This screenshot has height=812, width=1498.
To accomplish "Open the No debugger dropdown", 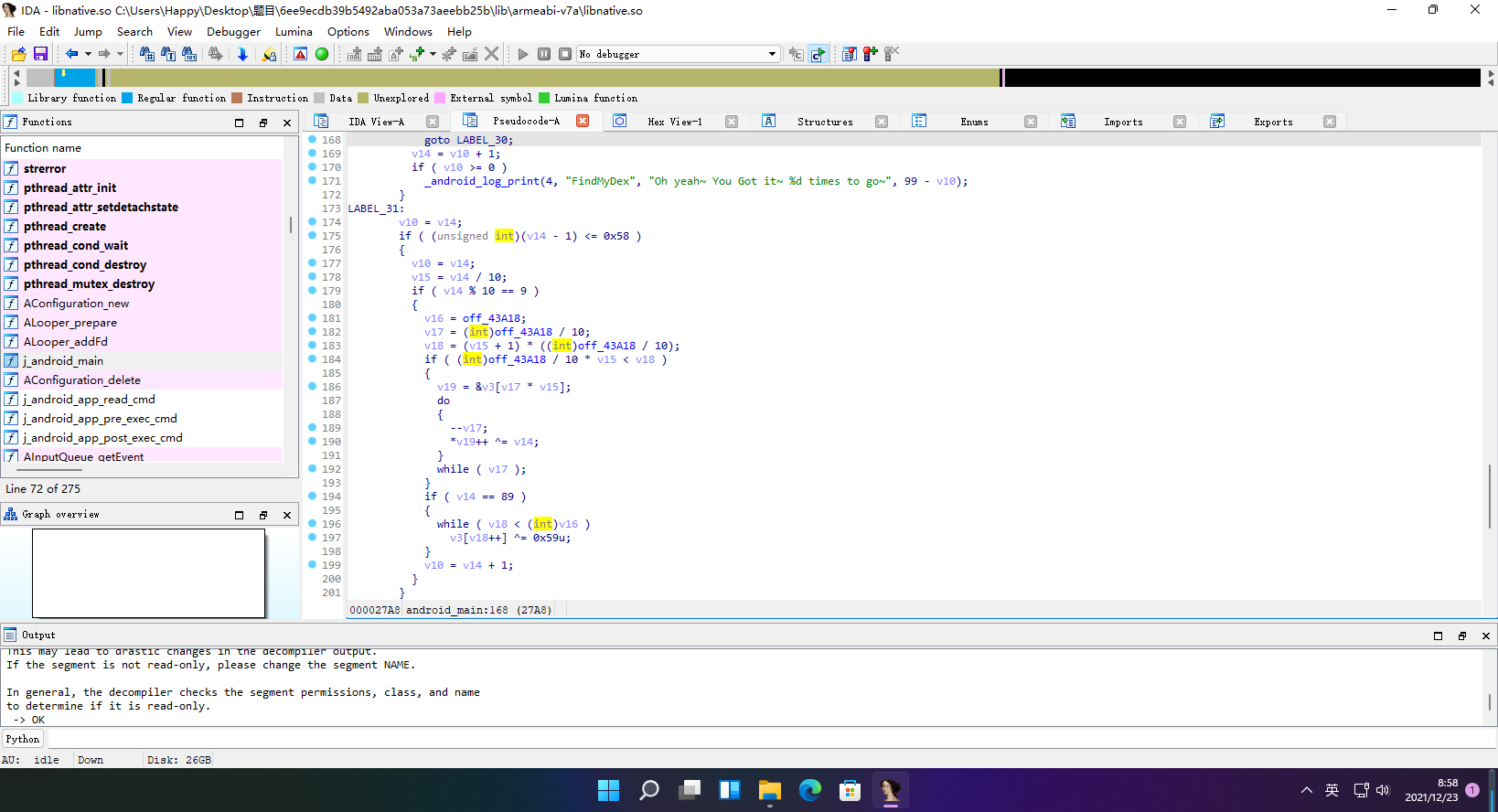I will coord(679,54).
